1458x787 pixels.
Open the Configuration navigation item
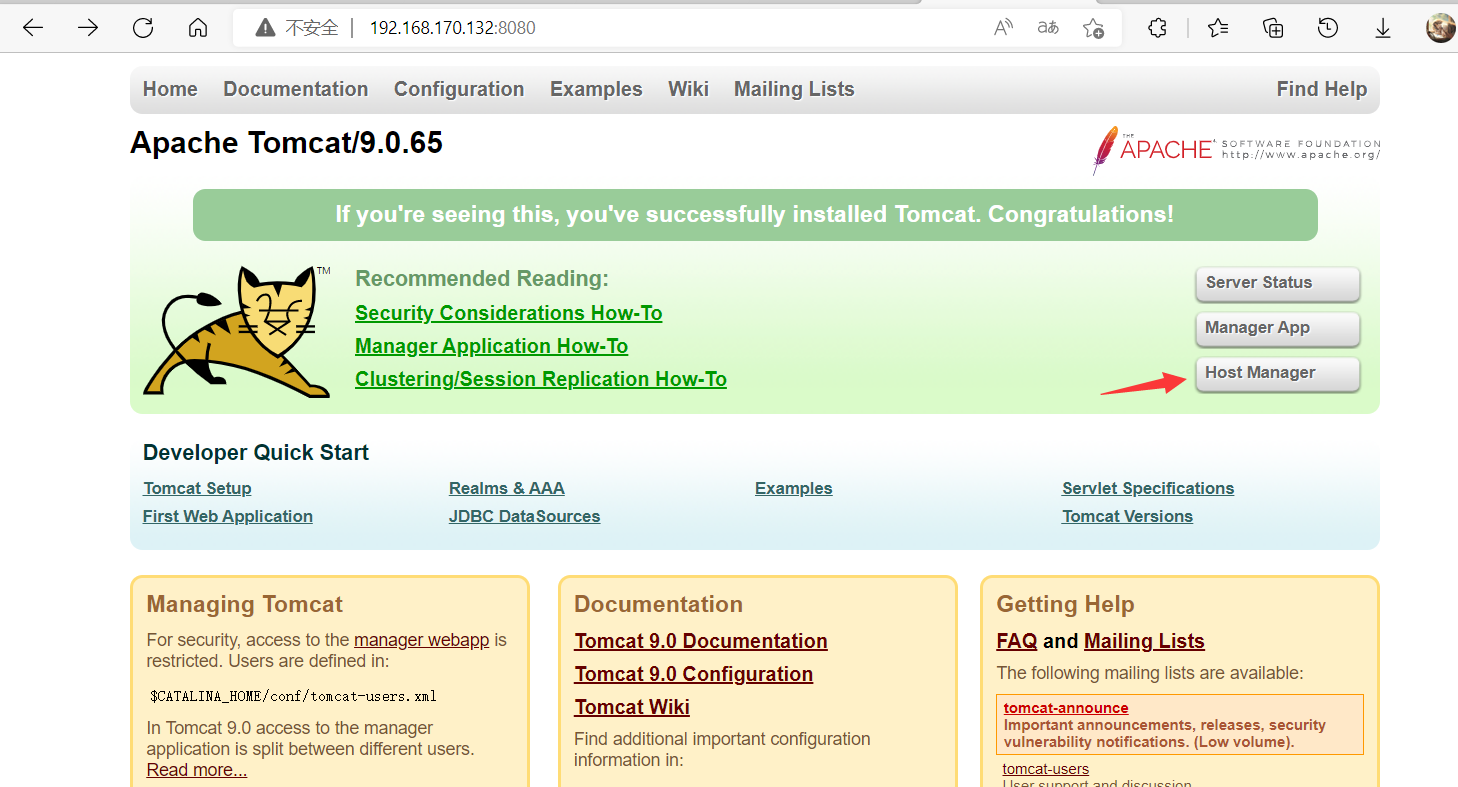coord(459,89)
